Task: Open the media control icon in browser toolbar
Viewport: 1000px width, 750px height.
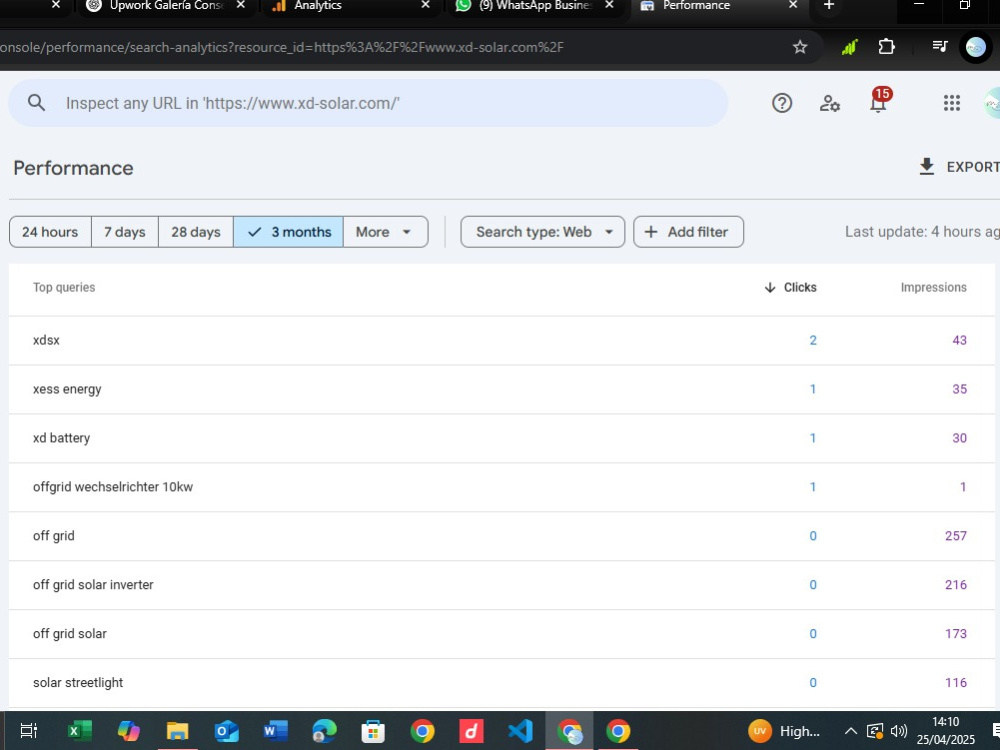Action: tap(939, 46)
